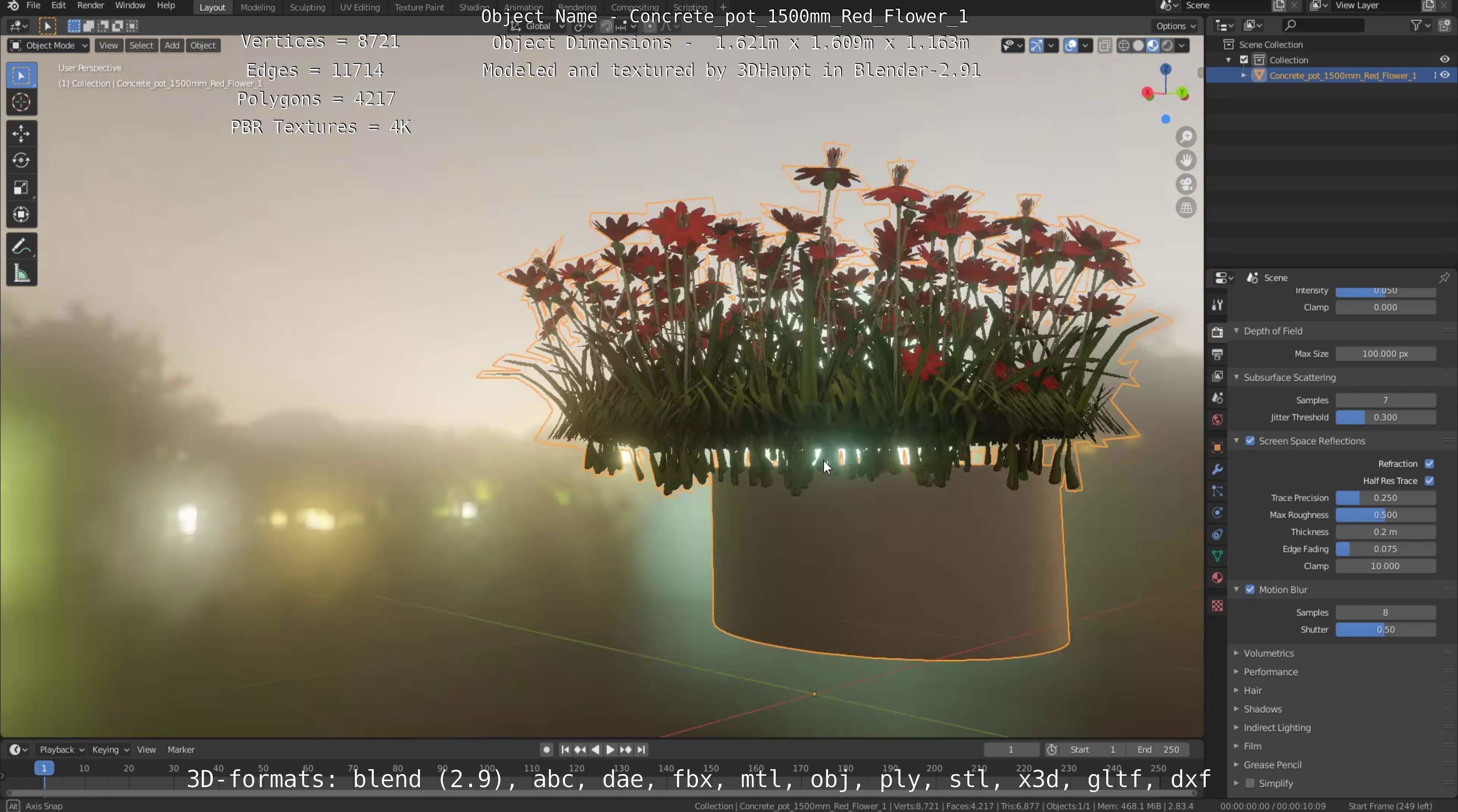Switch to Rendered viewport shading
The width and height of the screenshot is (1458, 812).
(x=1167, y=46)
